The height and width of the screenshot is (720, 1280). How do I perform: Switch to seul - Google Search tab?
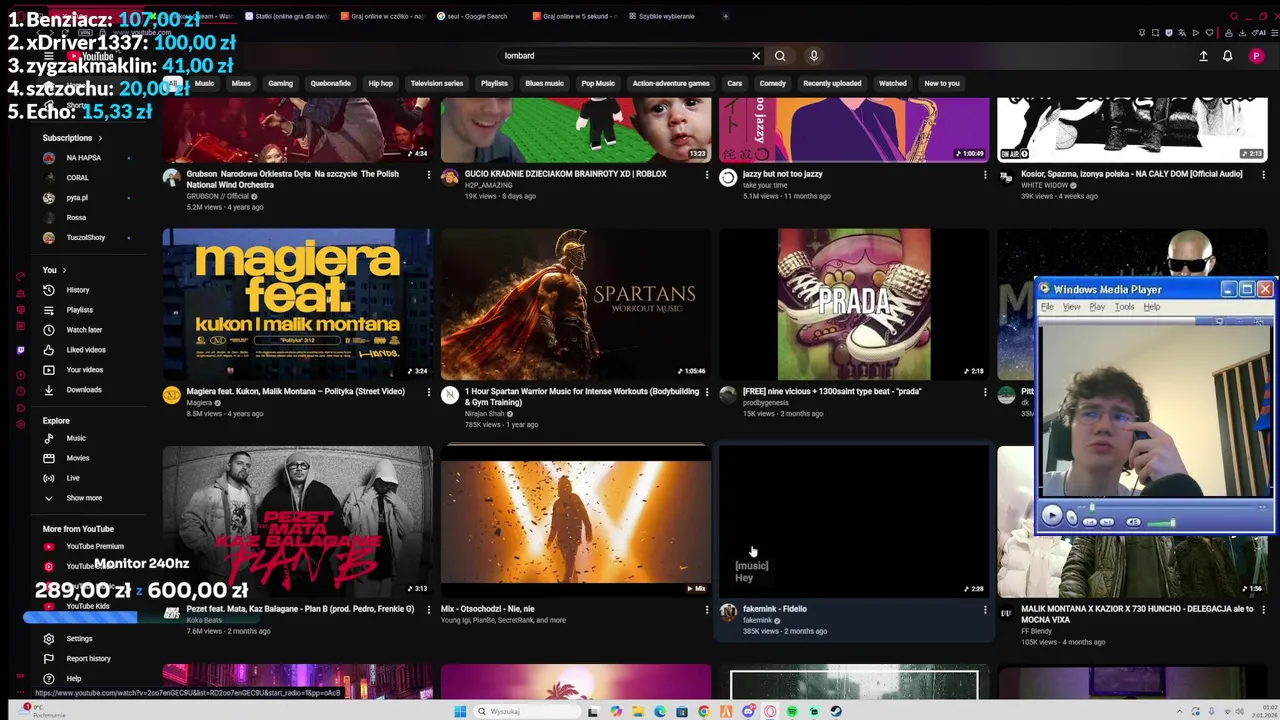pyautogui.click(x=478, y=16)
